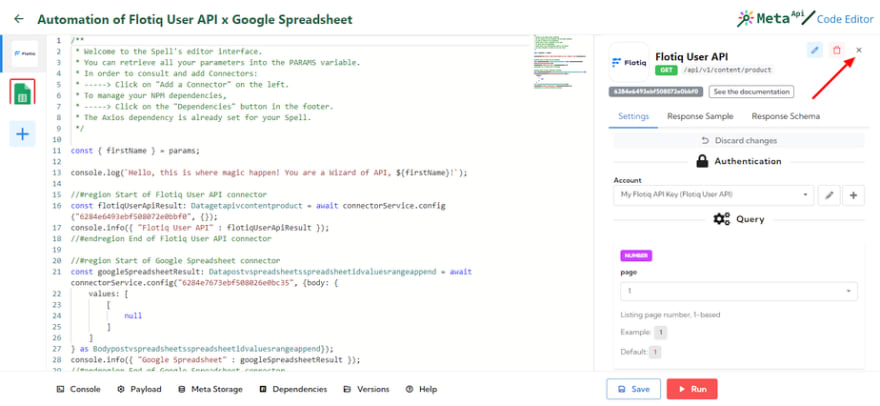Delete the Flotiq User API connector
Viewport: 880px width, 406px height.
[x=837, y=50]
